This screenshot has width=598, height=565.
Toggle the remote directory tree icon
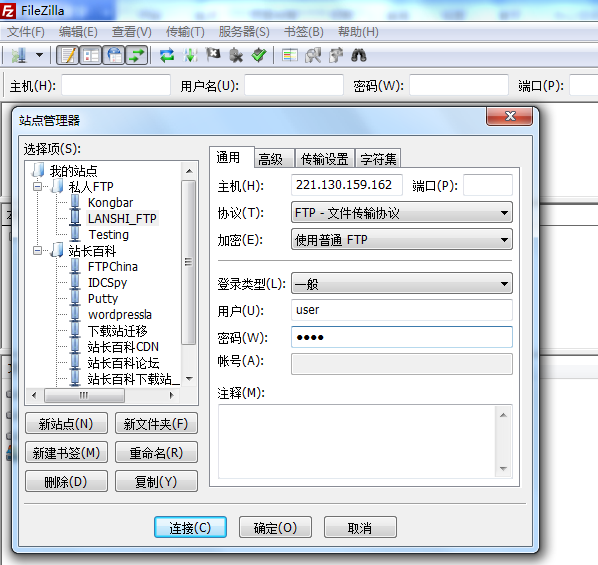point(114,56)
